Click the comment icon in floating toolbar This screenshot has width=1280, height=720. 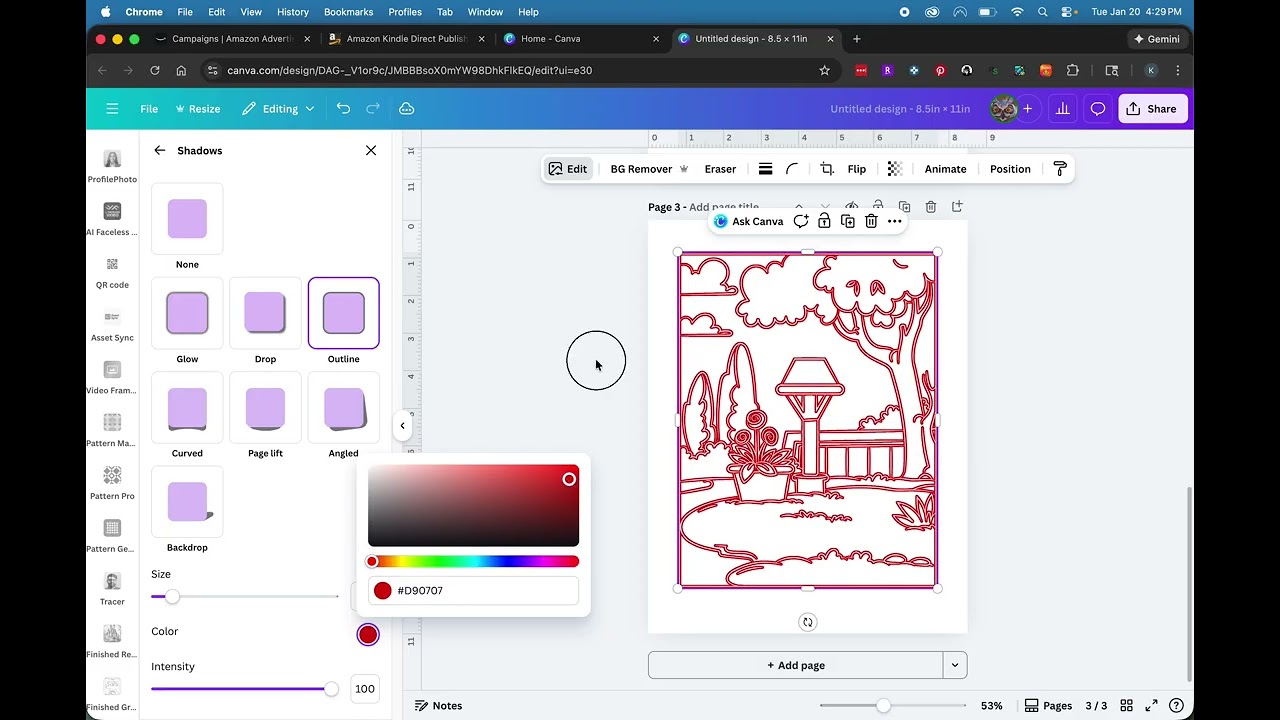pyautogui.click(x=801, y=221)
